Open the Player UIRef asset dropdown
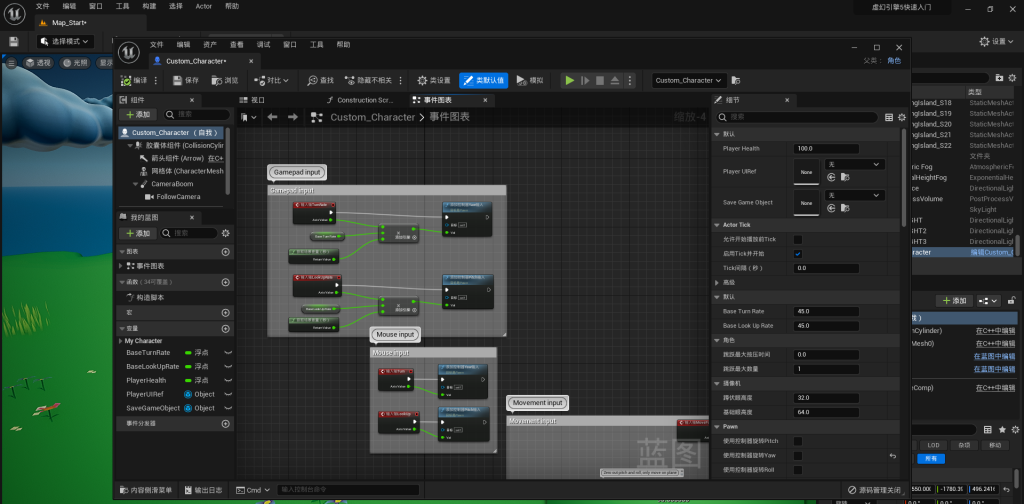The height and width of the screenshot is (504, 1024). 855,165
